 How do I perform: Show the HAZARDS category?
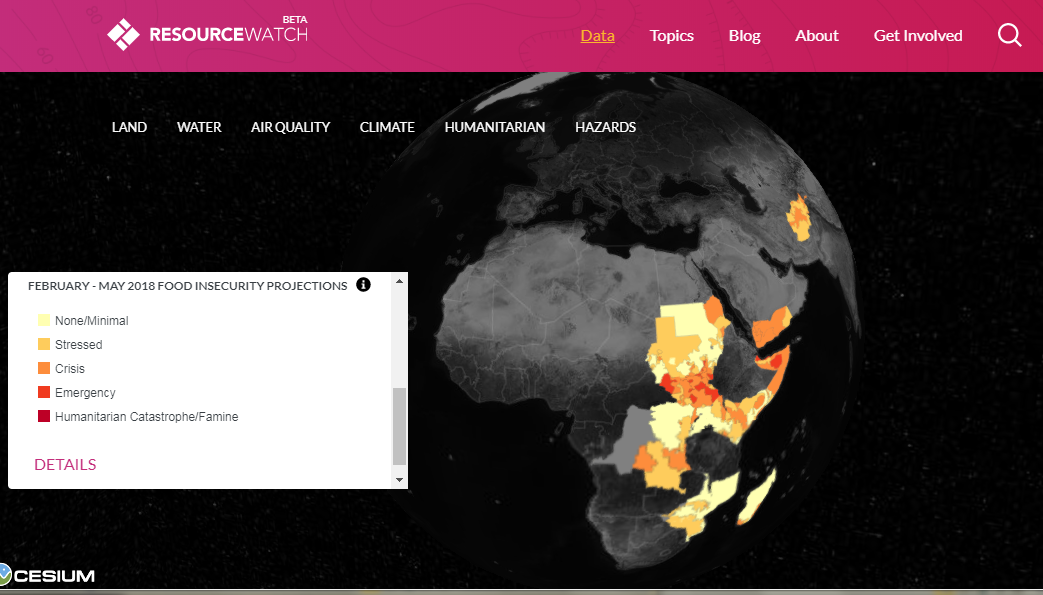point(605,127)
